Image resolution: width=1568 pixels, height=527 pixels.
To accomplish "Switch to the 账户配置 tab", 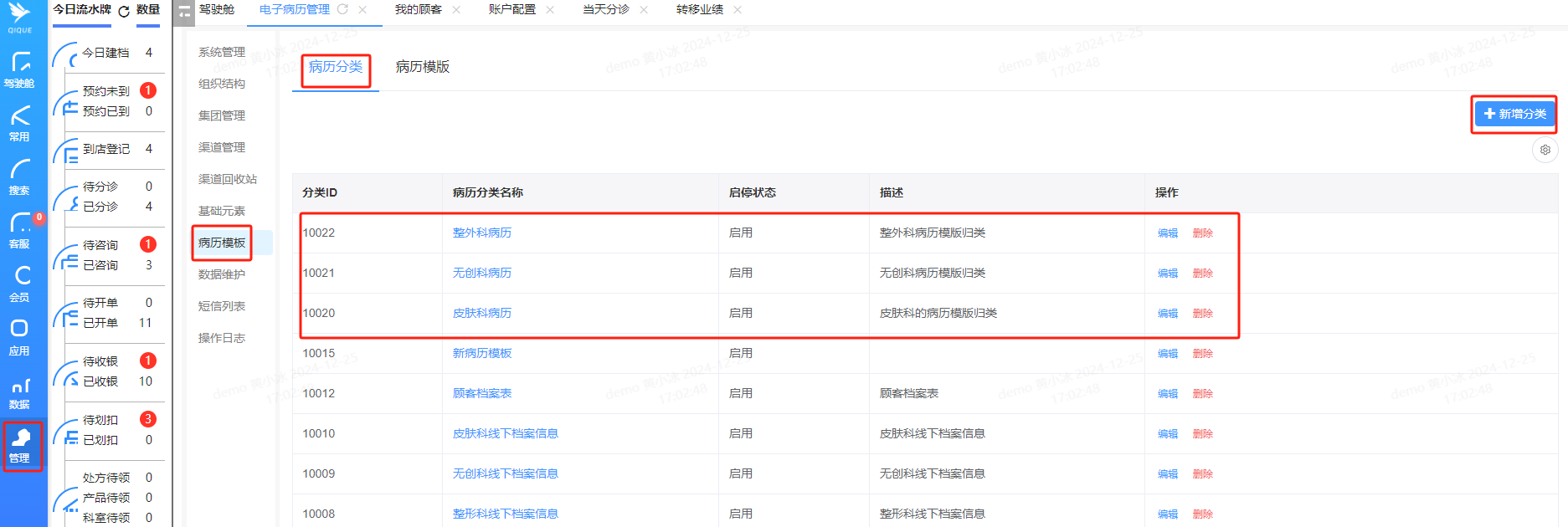I will (x=512, y=9).
